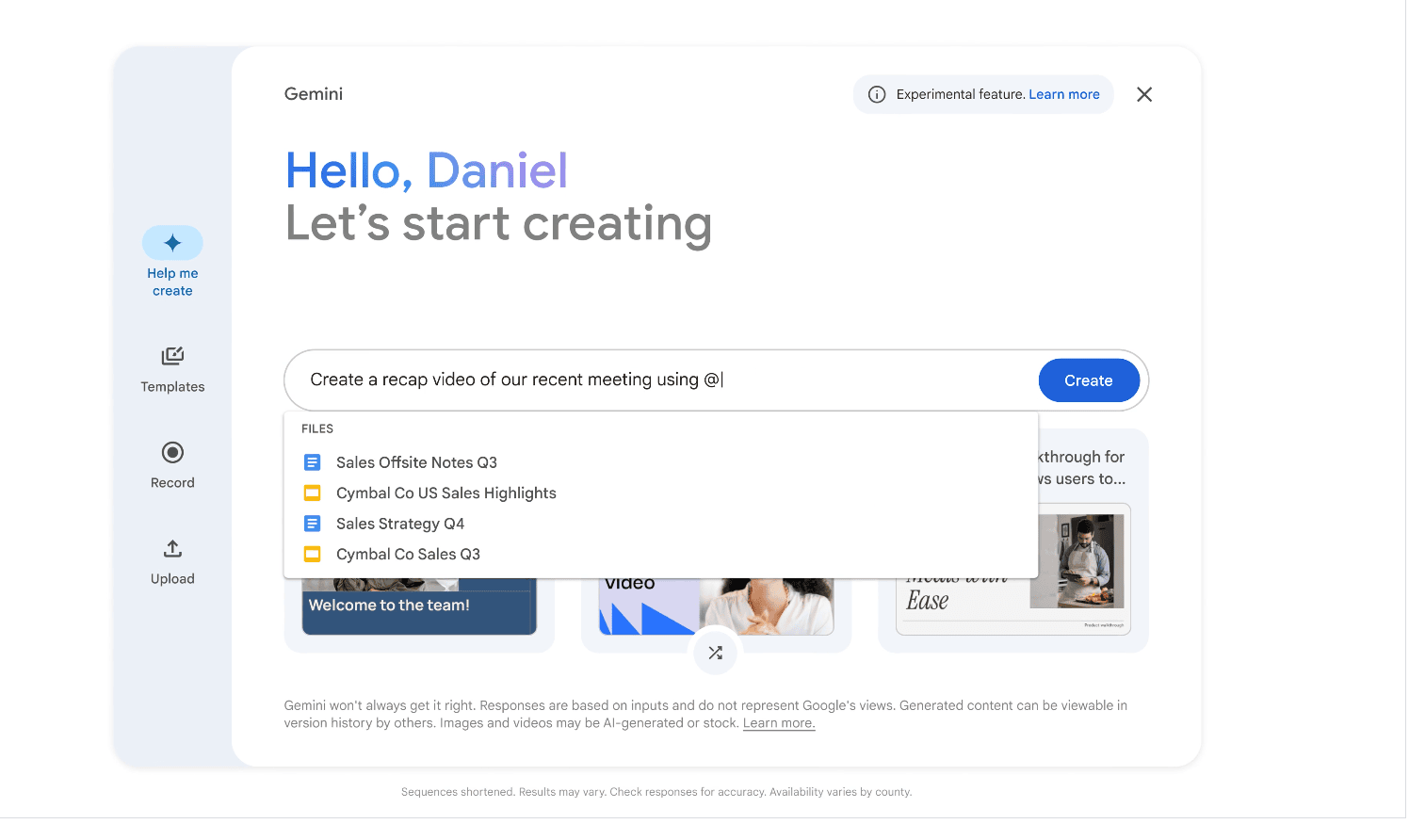Select the Help me create sparkle icon
Screen dimensions: 1409x840
pos(172,243)
